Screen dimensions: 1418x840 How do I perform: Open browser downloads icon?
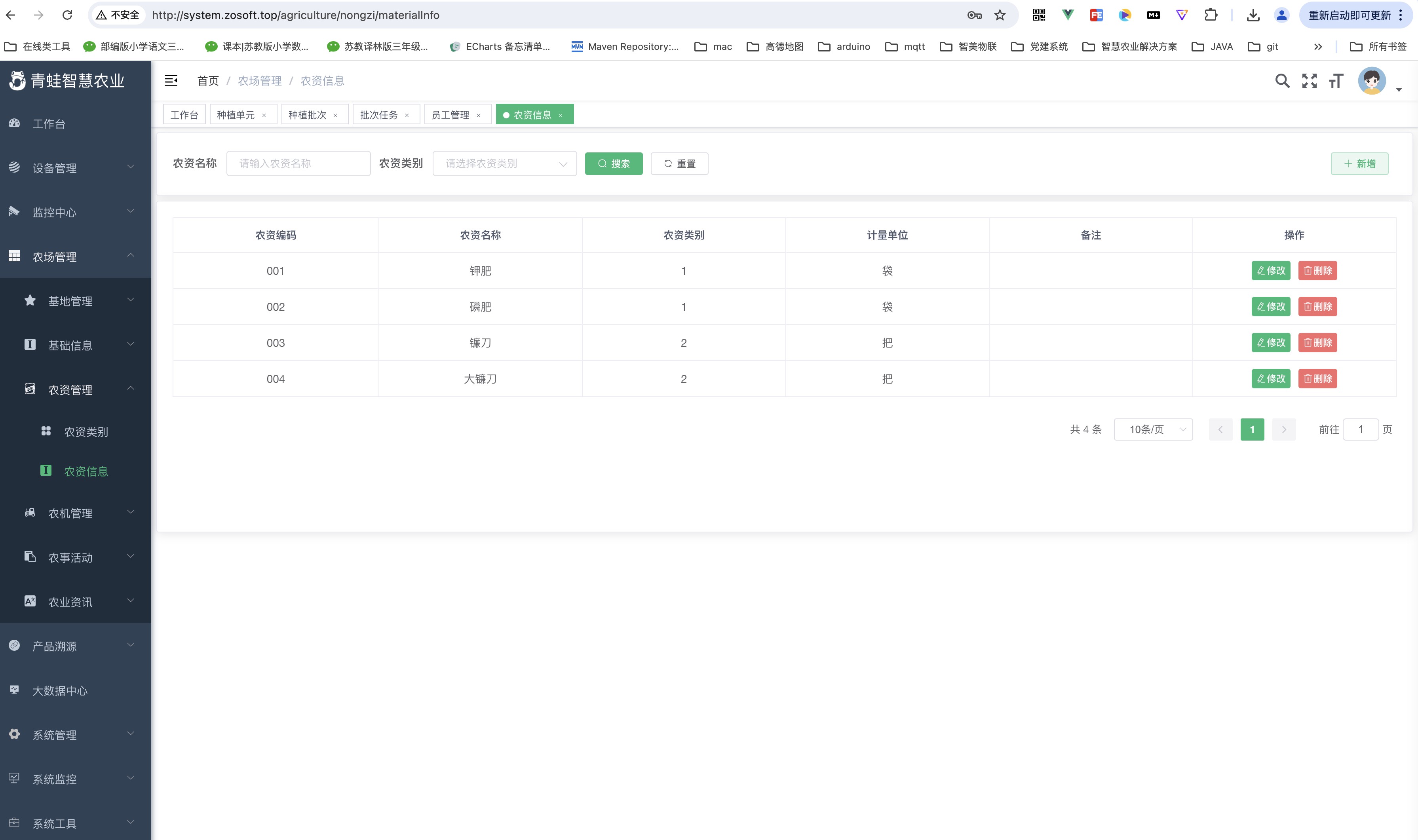[1253, 15]
